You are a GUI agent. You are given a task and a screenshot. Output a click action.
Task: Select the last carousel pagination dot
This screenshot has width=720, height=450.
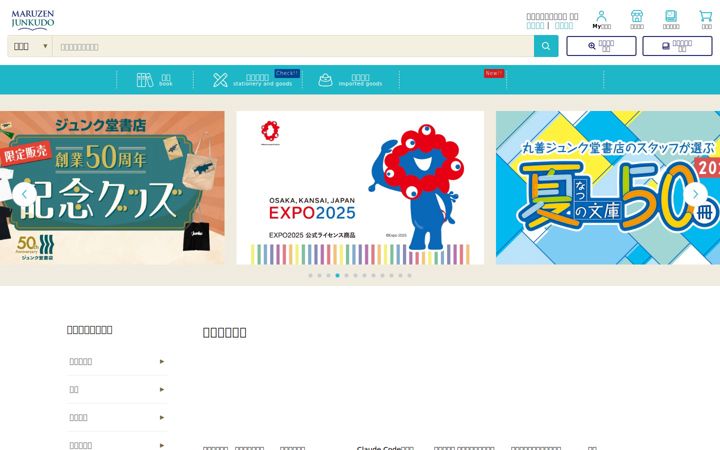tap(409, 276)
